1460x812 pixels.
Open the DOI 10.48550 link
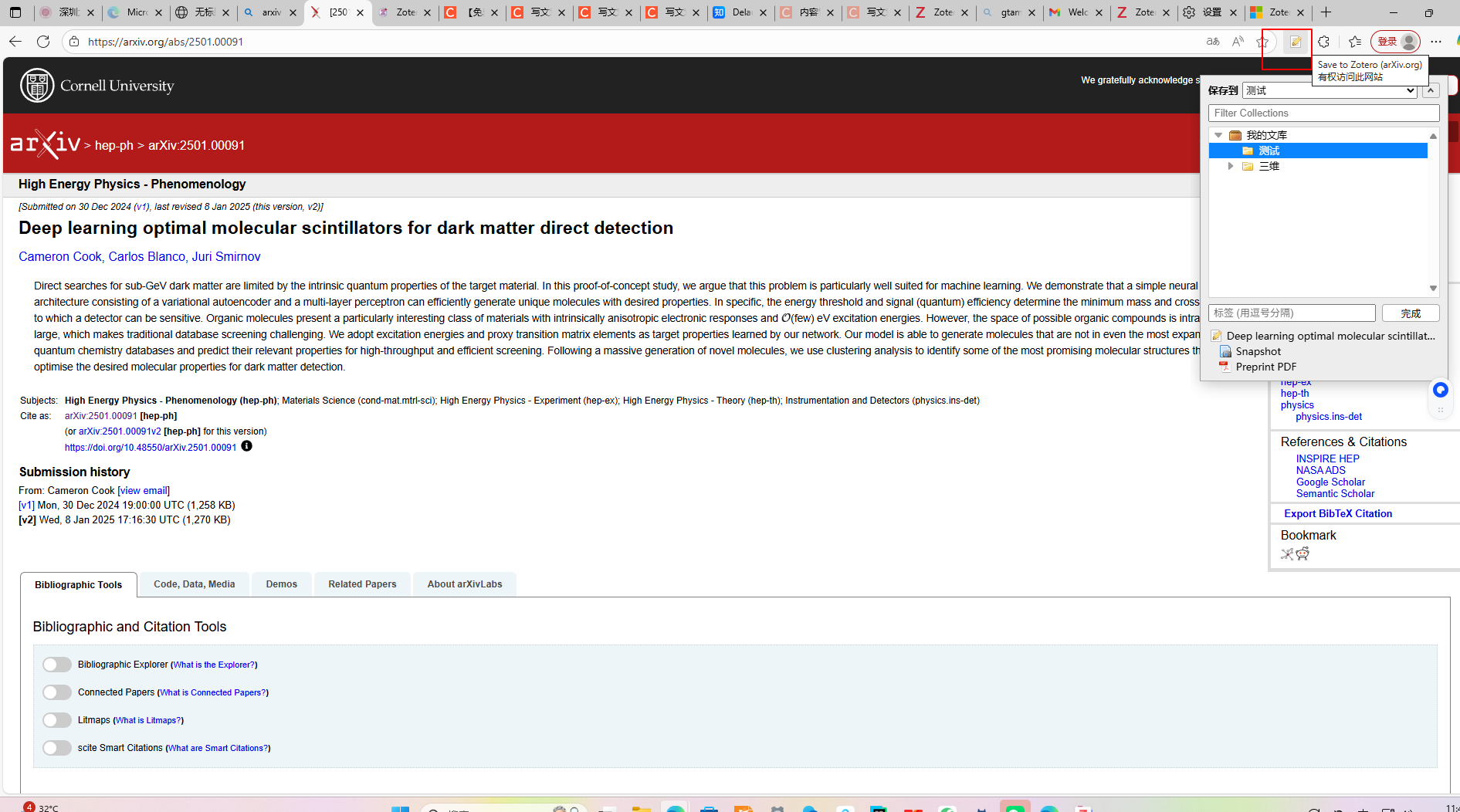click(x=151, y=448)
